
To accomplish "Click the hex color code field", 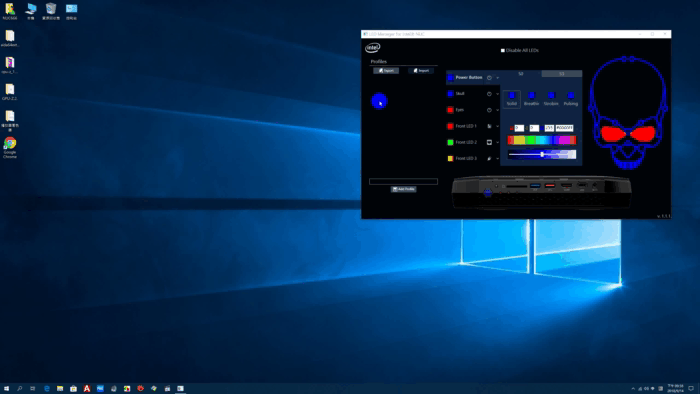I will [564, 128].
